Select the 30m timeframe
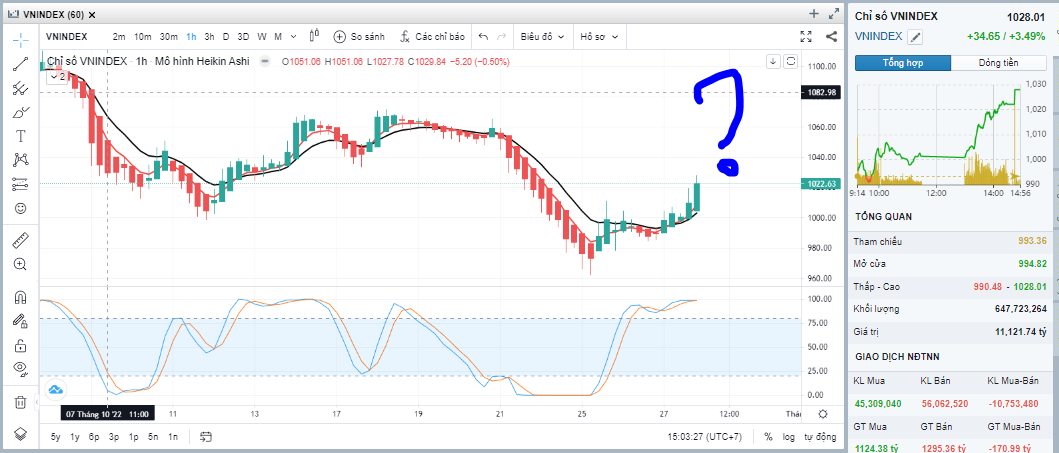Image resolution: width=1059 pixels, height=453 pixels. 169,36
